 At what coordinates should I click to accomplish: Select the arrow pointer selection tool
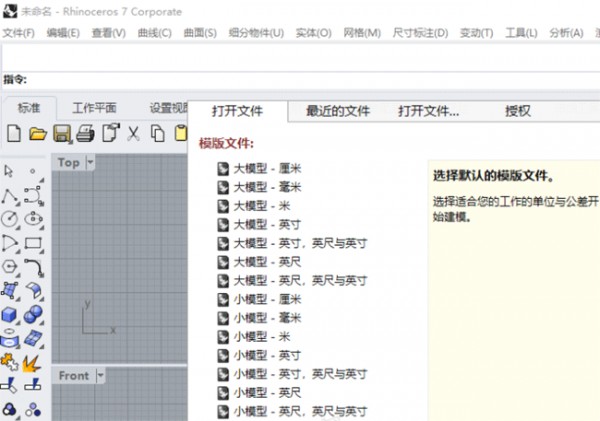click(x=8, y=171)
